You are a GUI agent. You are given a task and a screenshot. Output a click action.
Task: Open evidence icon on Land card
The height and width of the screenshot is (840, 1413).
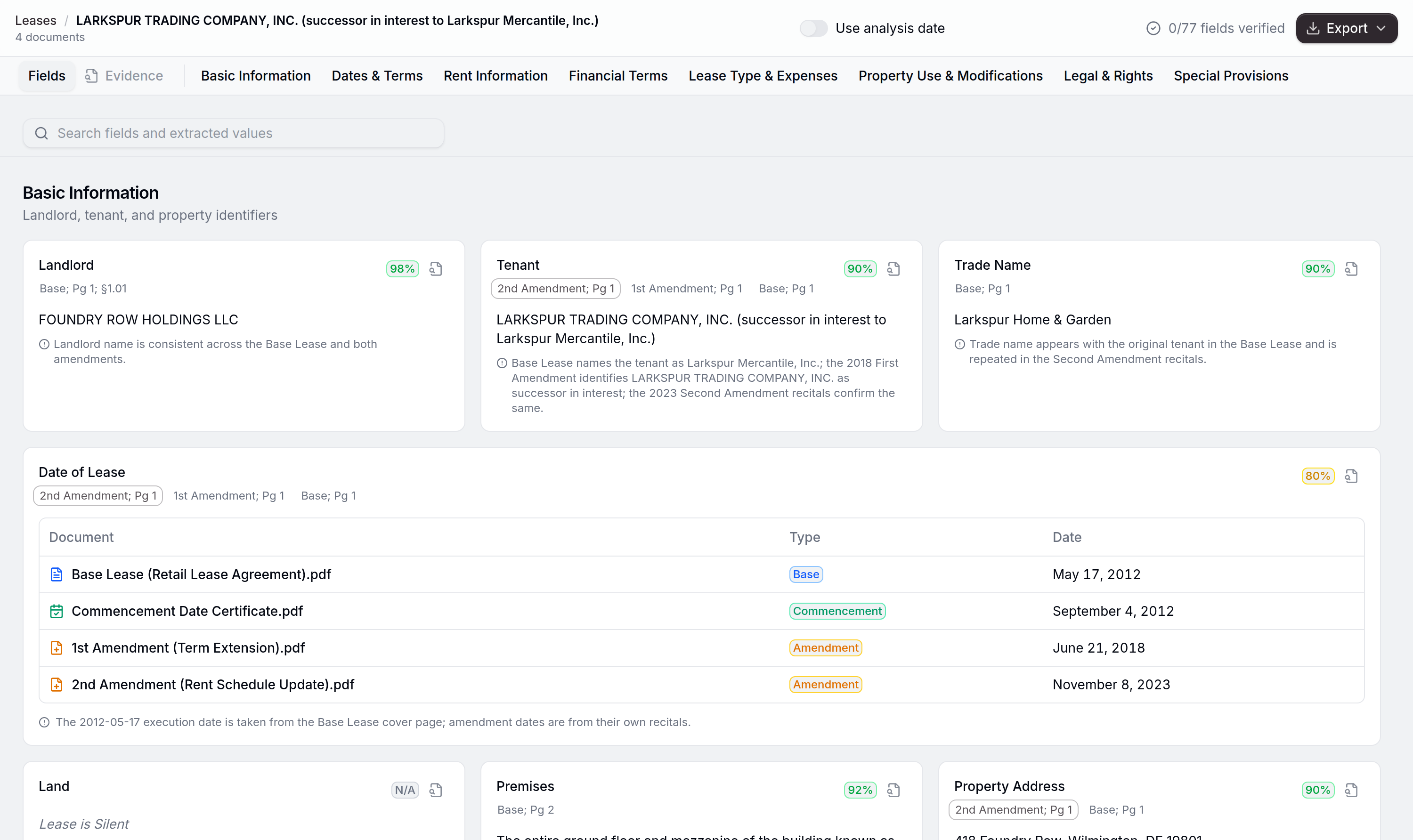[x=435, y=790]
